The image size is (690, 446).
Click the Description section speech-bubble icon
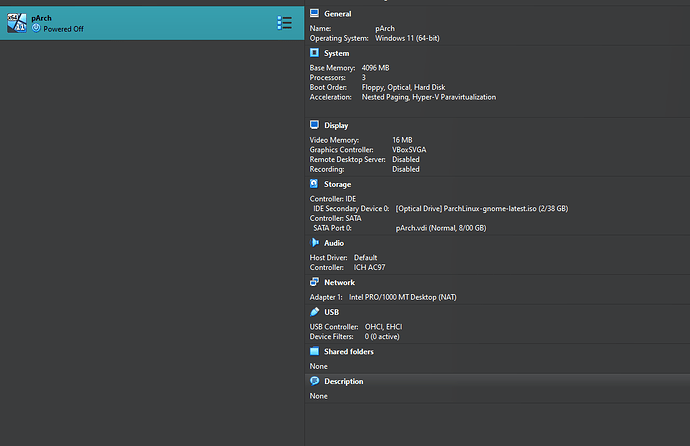coord(314,381)
